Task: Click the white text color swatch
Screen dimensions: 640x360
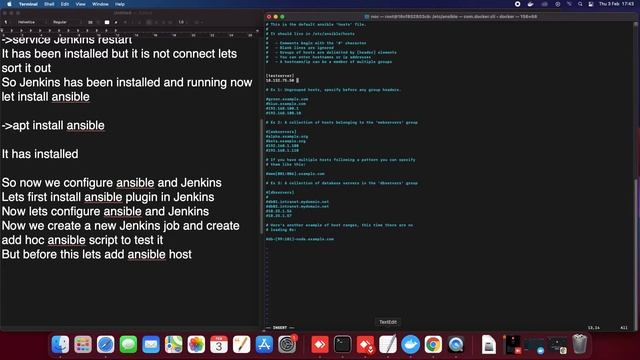Action: (x=107, y=22)
